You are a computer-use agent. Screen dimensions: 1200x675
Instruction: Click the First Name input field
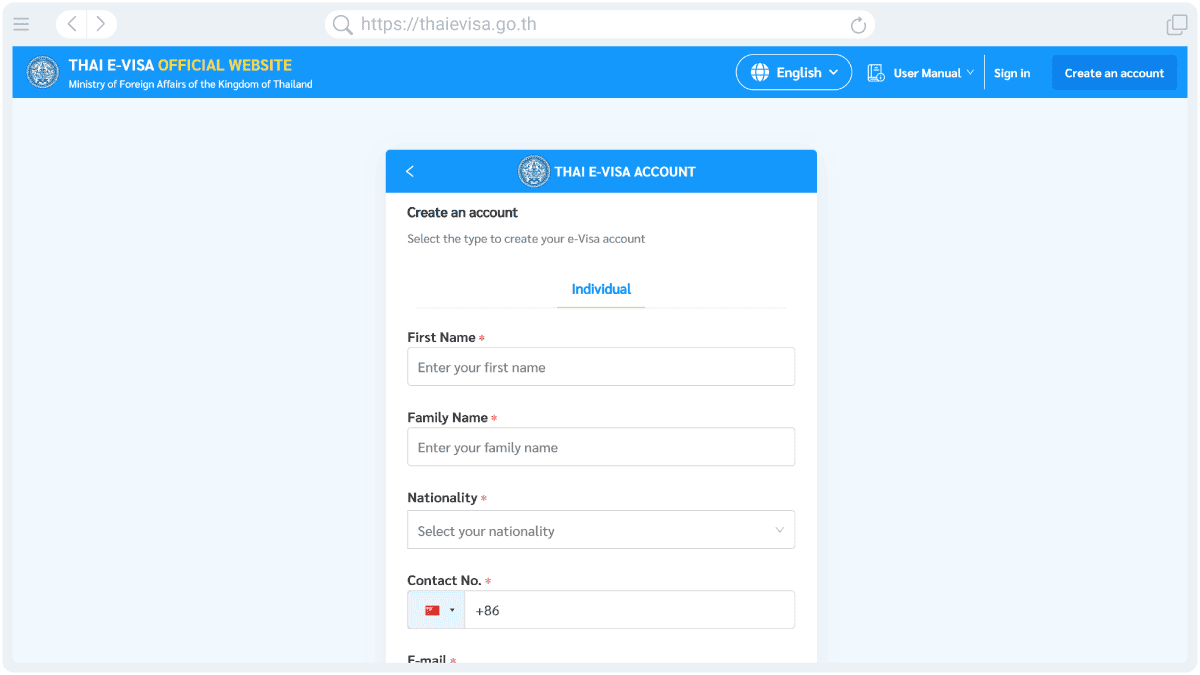point(600,366)
